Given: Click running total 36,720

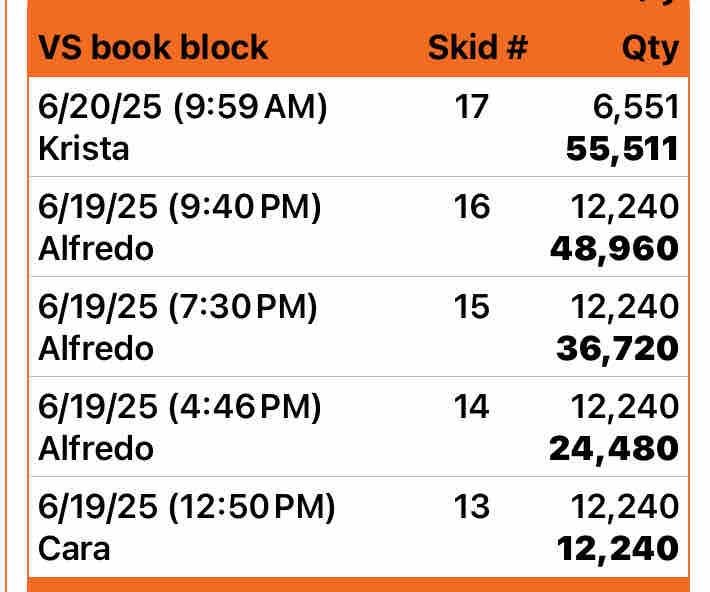Looking at the screenshot, I should (x=617, y=349).
